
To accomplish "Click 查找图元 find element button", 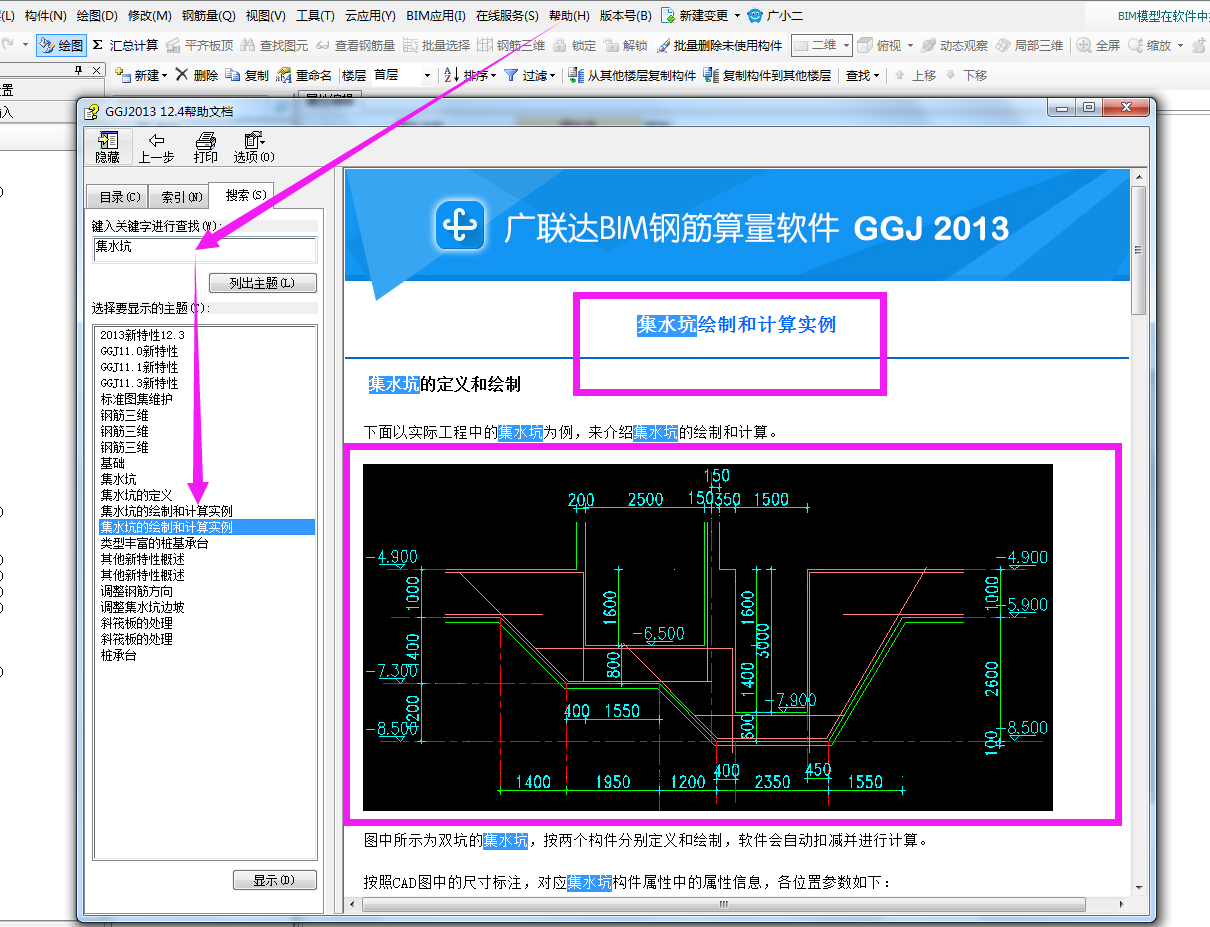I will click(x=275, y=46).
